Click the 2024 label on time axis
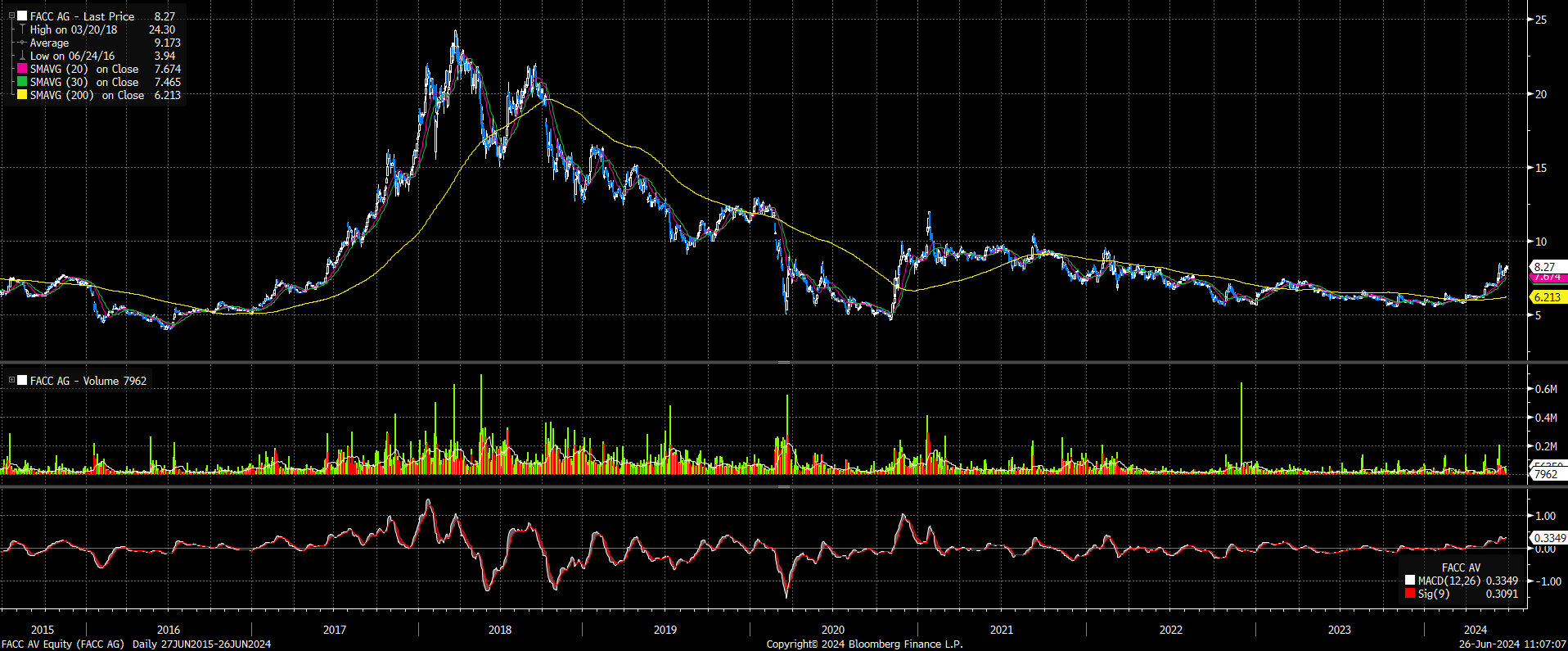This screenshot has width=1568, height=651. tap(1476, 630)
